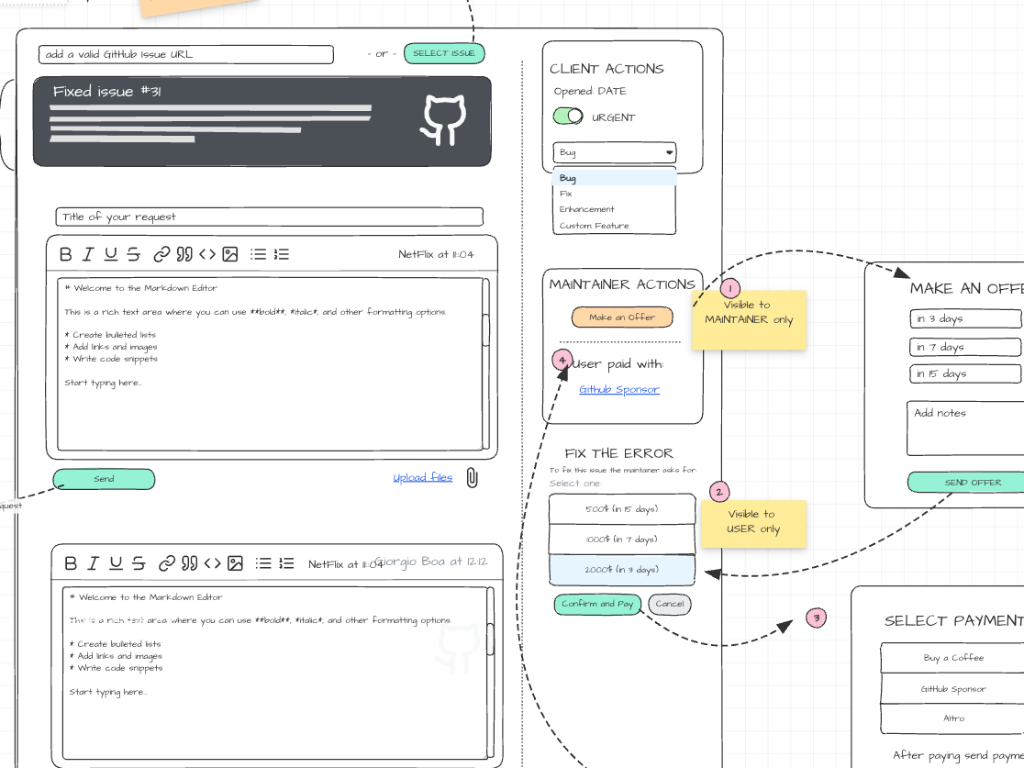Click Underline icon in bottom markdown editor
Viewport: 1024px width, 768px height.
(116, 563)
